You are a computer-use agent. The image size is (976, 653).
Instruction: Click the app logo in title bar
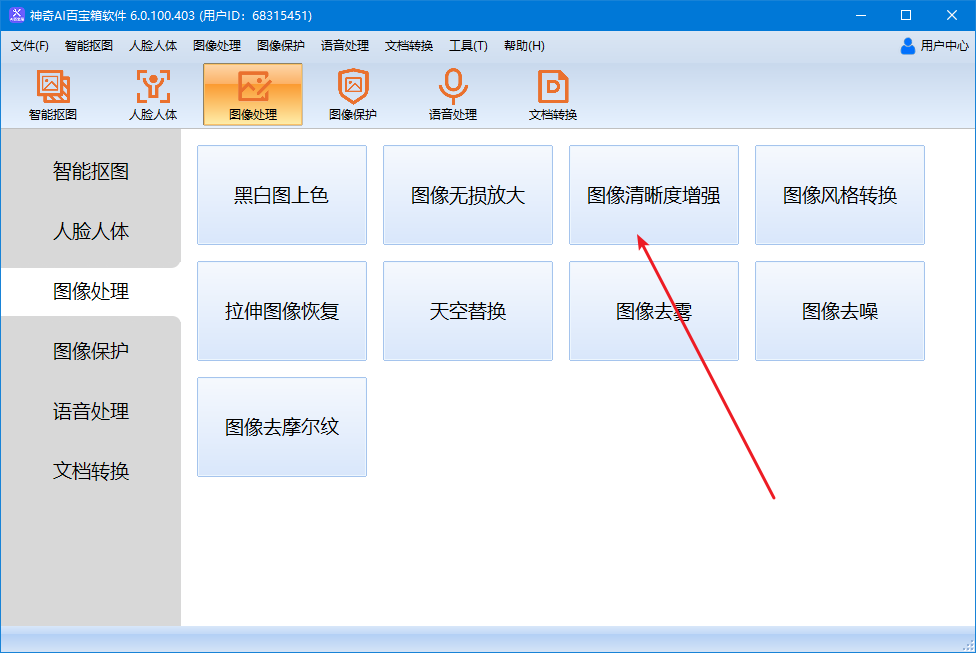(17, 15)
